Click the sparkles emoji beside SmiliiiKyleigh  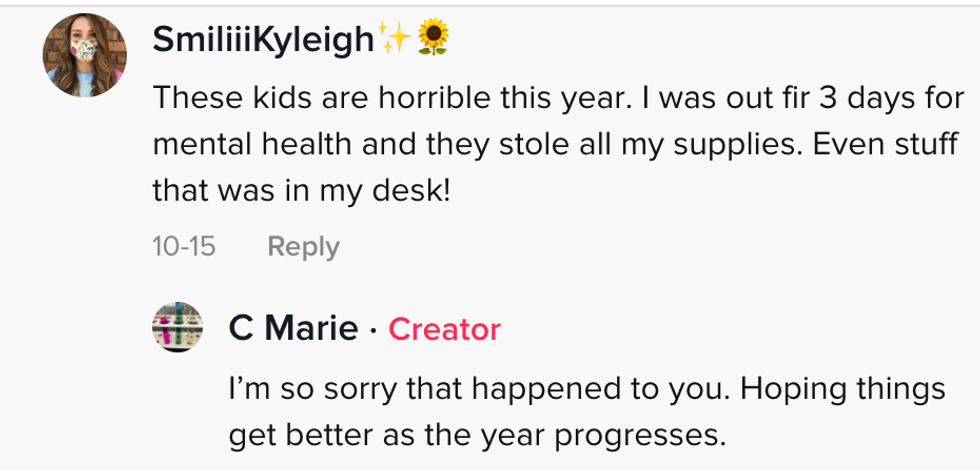(395, 39)
